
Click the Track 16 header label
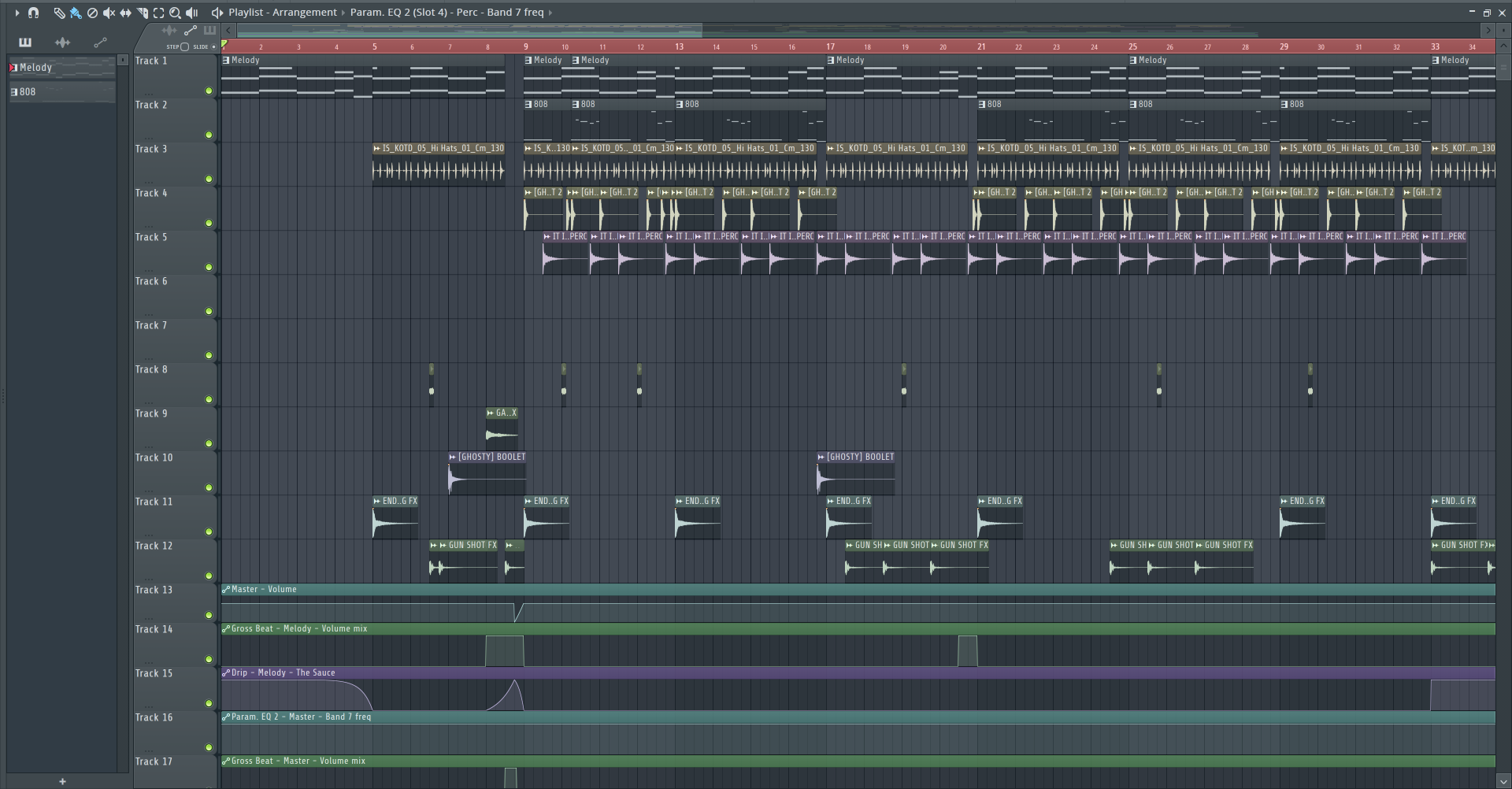tap(154, 717)
